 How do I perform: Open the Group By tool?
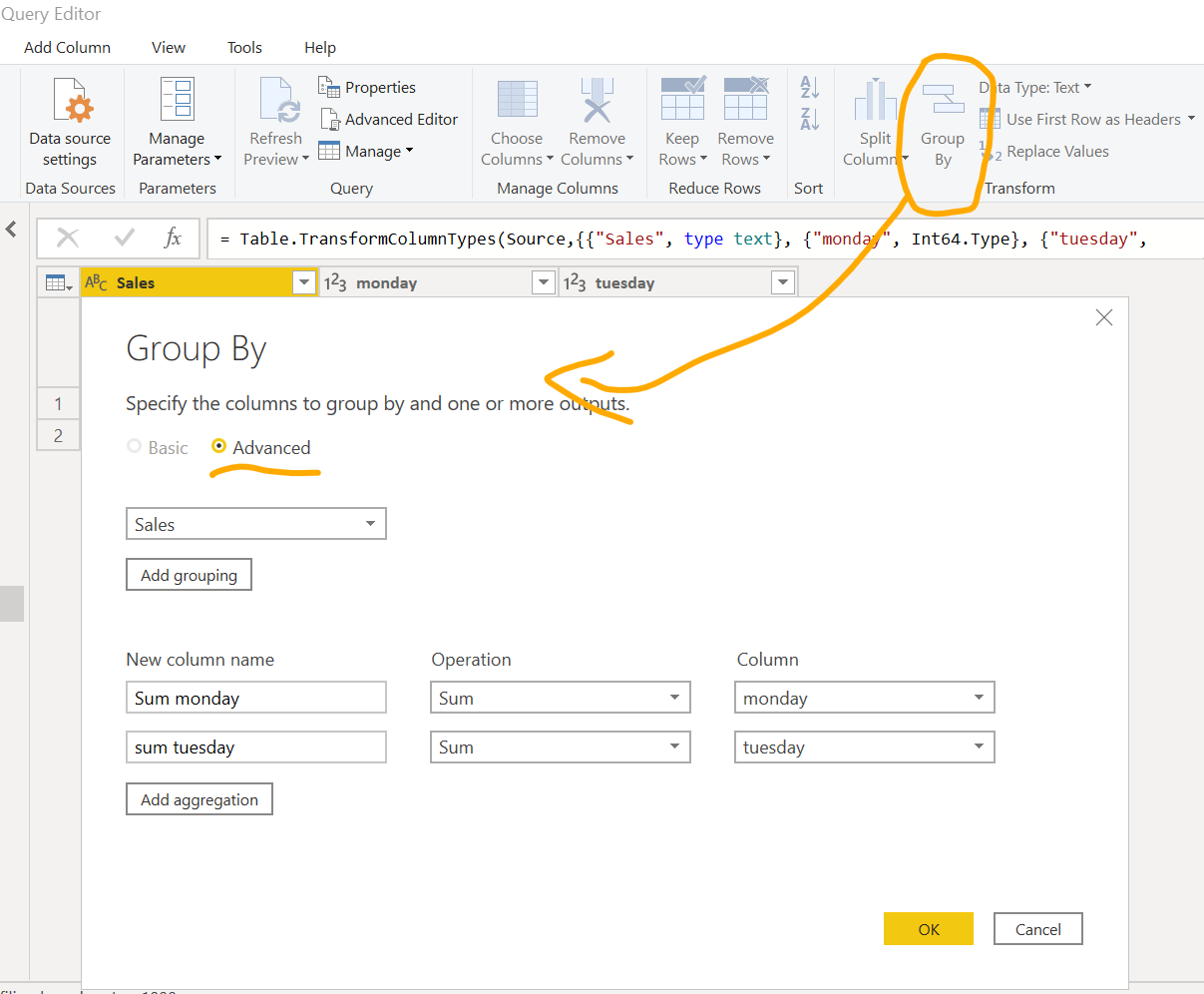943,125
